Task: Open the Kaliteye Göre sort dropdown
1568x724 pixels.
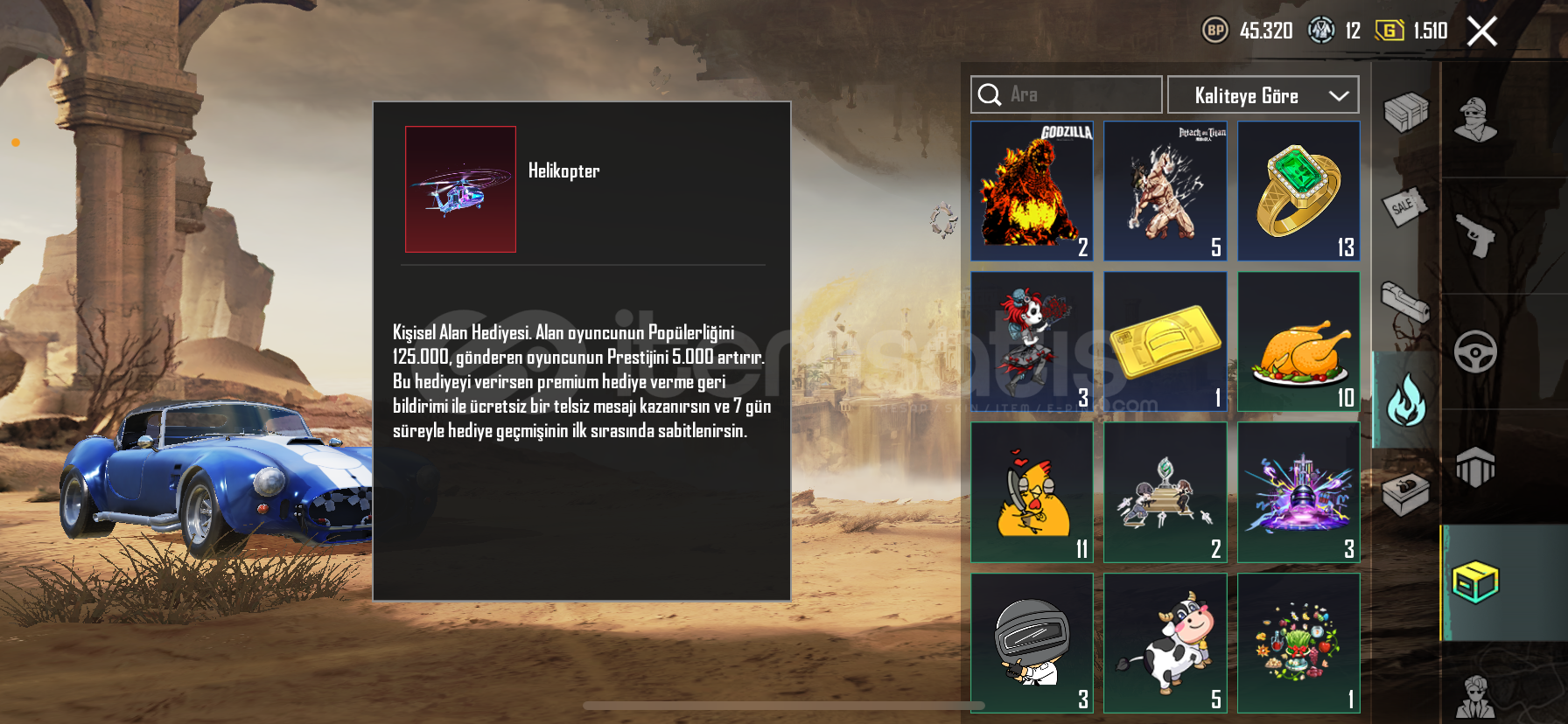Action: (x=1263, y=94)
